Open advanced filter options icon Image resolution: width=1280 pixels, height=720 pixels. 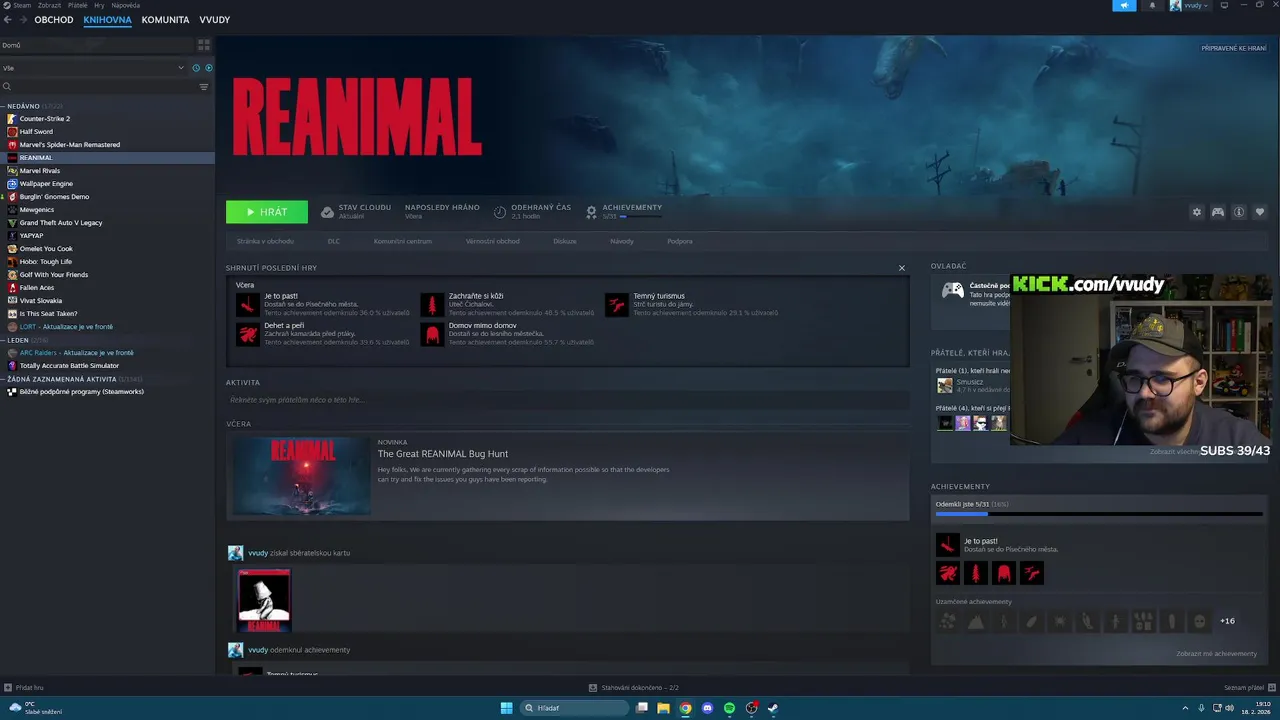coord(204,87)
